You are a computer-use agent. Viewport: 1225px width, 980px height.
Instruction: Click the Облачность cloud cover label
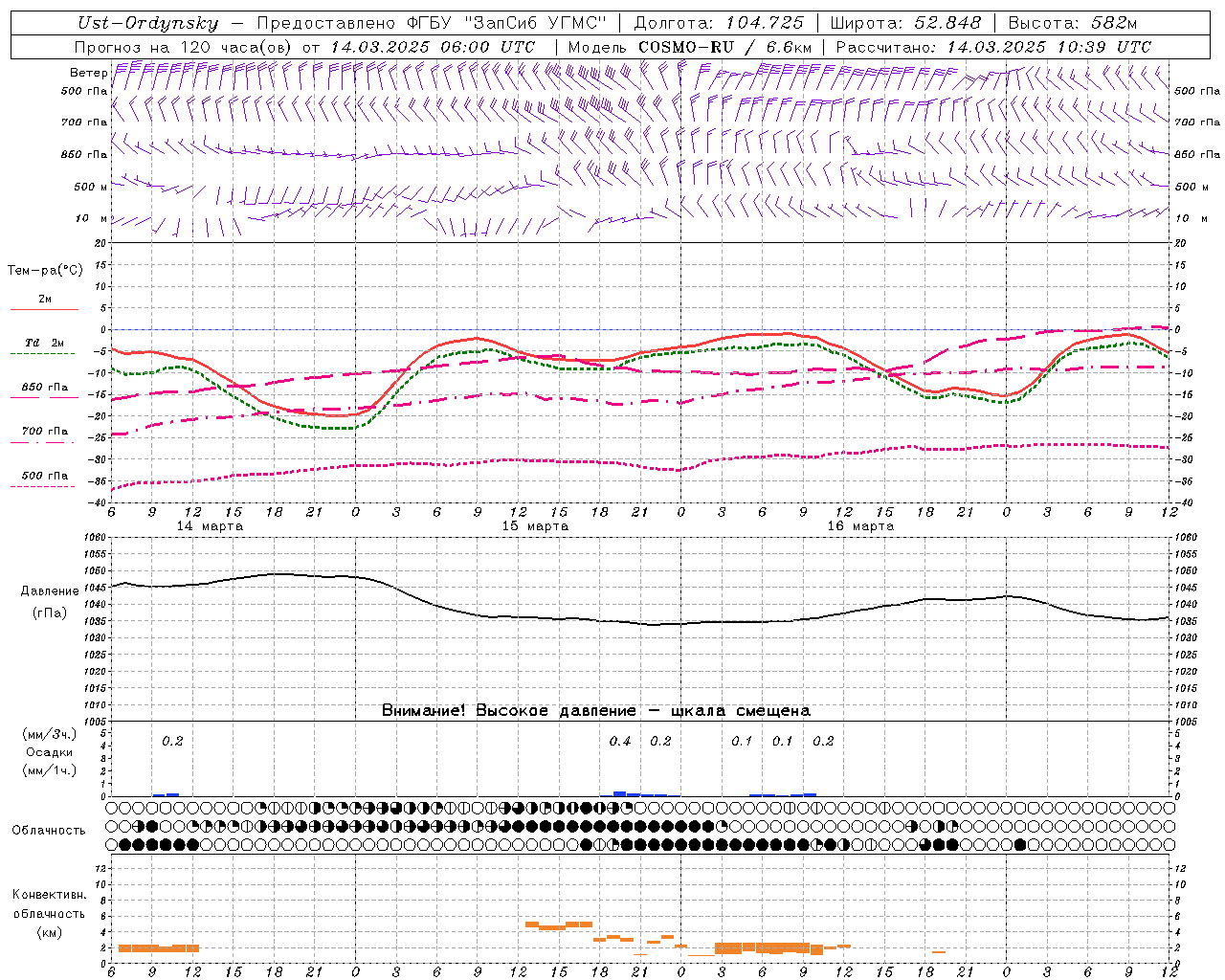tap(49, 830)
